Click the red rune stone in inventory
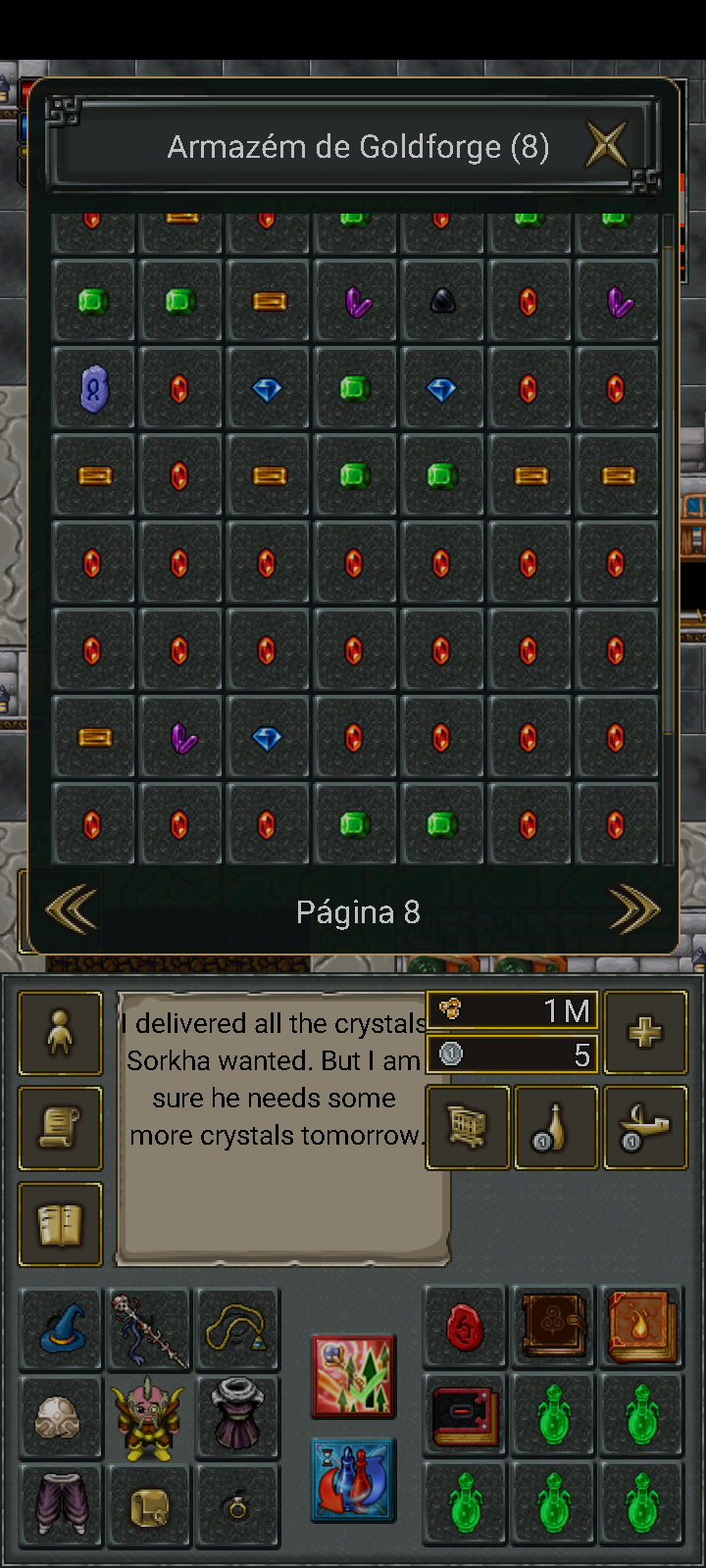The image size is (706, 1568). tap(465, 1327)
